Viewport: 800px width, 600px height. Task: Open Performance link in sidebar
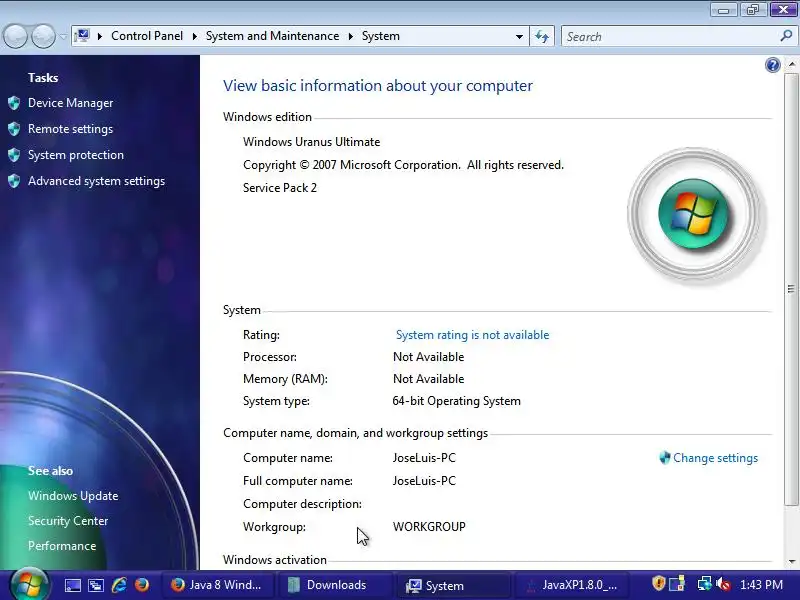point(62,546)
